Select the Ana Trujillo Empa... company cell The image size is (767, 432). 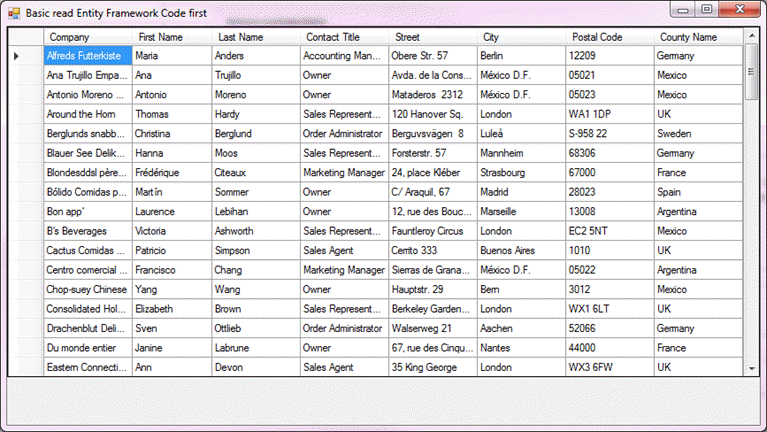(88, 75)
